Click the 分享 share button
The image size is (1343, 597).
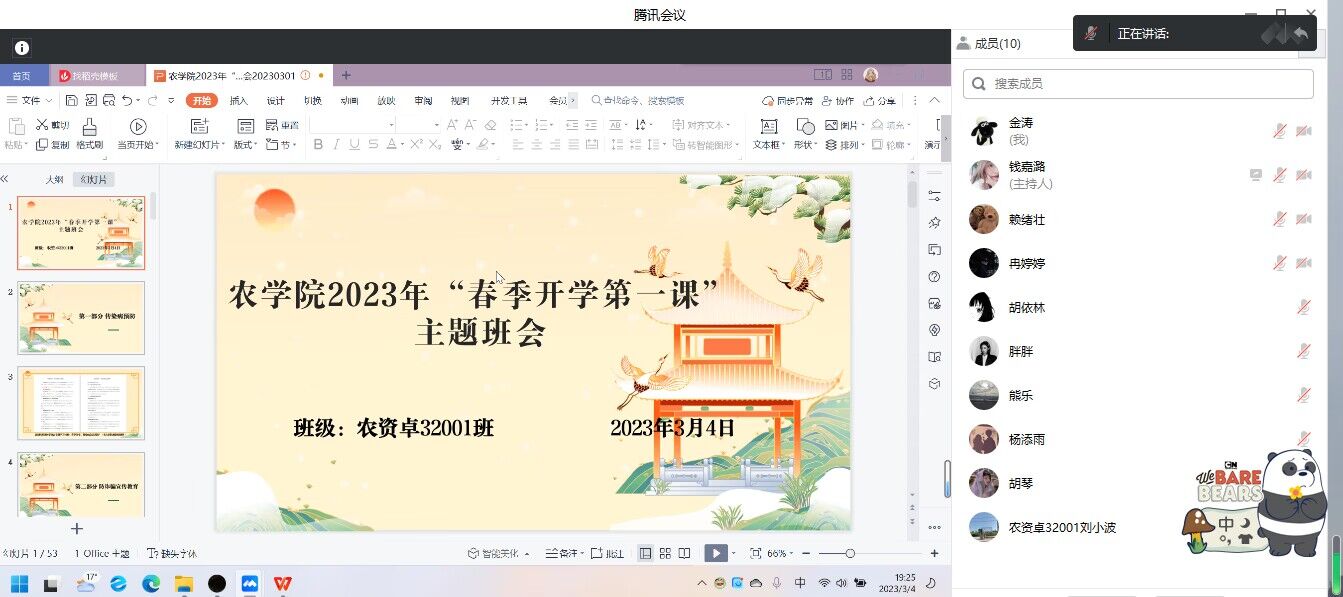(x=880, y=101)
